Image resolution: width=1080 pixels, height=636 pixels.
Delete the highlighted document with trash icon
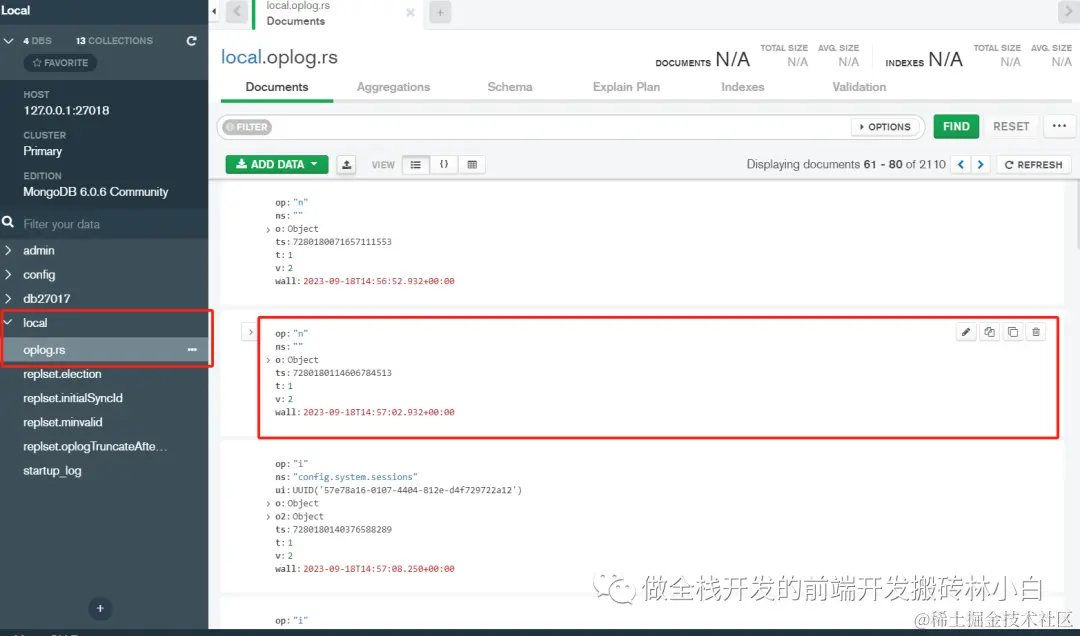(x=1036, y=332)
